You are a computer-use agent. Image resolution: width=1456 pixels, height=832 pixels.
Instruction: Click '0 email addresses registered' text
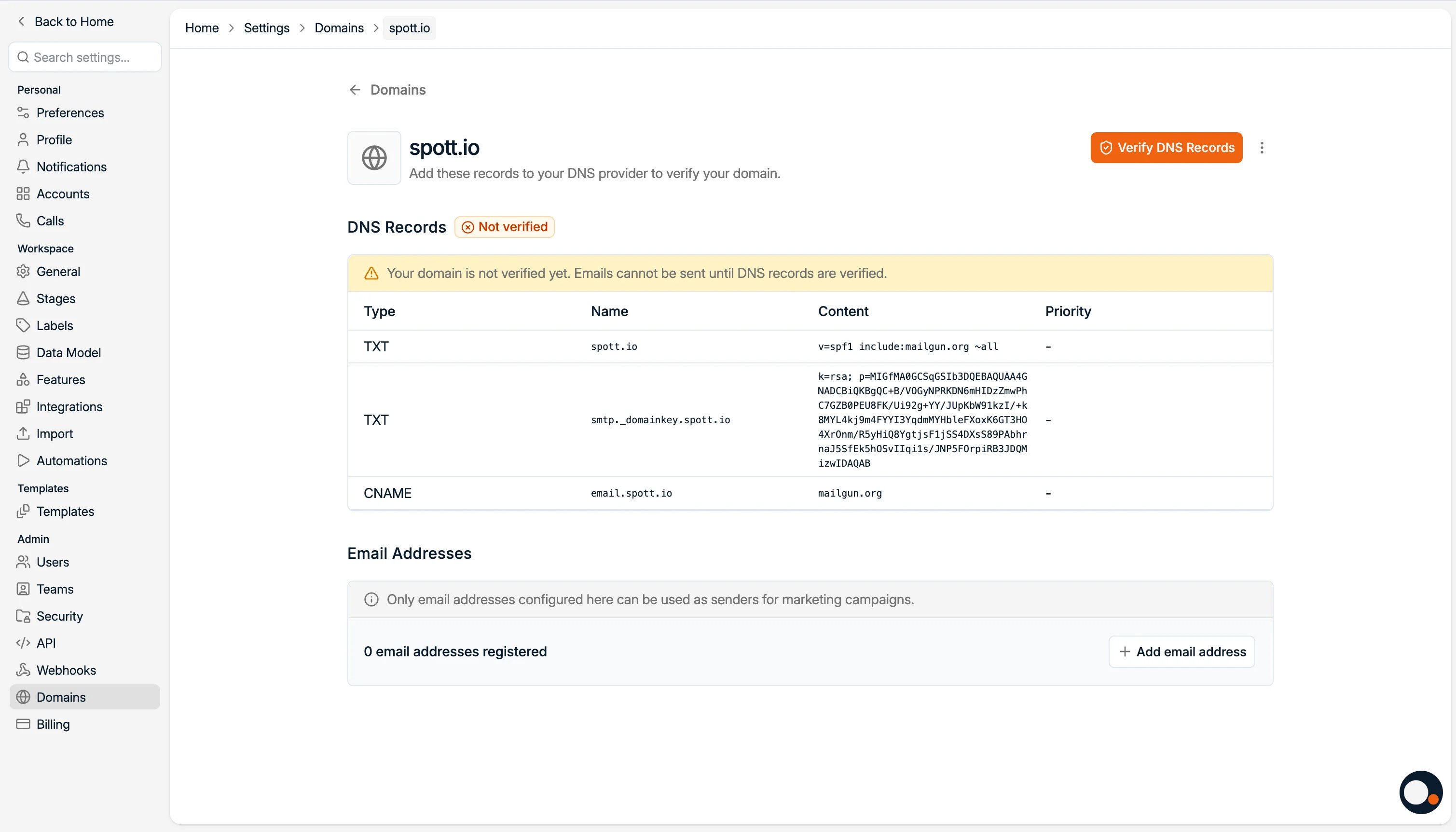coord(454,652)
